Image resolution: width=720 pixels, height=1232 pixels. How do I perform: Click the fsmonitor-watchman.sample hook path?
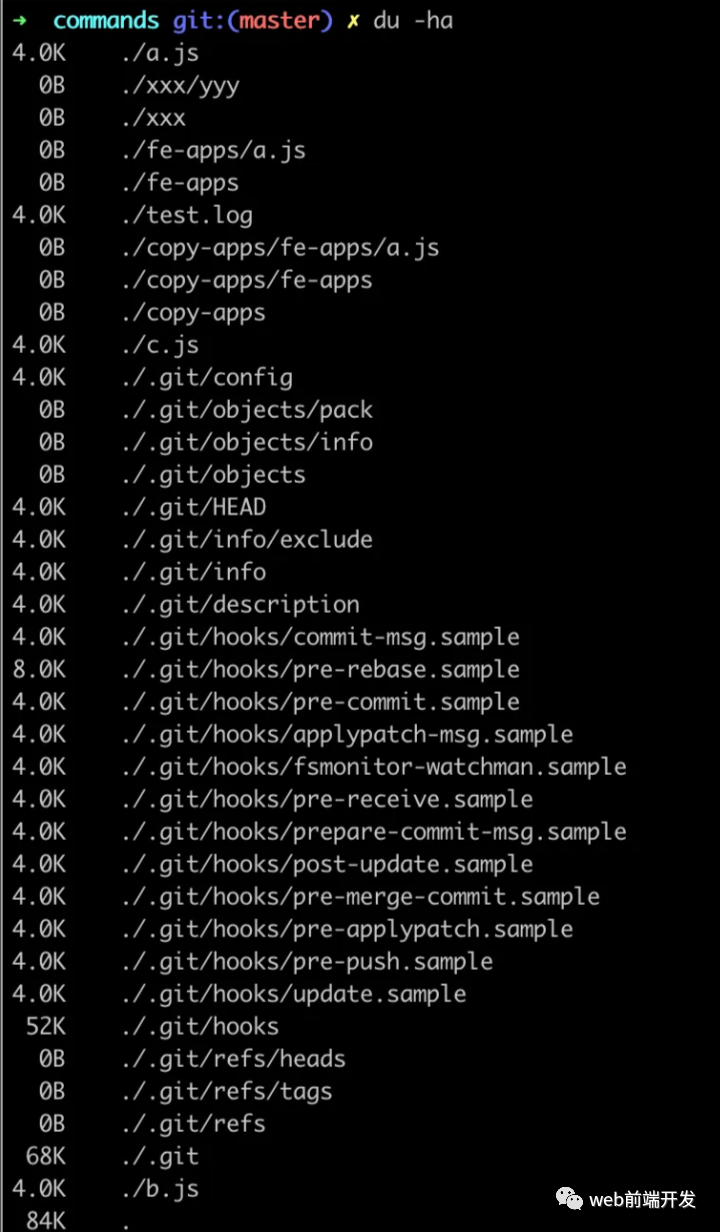(x=373, y=767)
